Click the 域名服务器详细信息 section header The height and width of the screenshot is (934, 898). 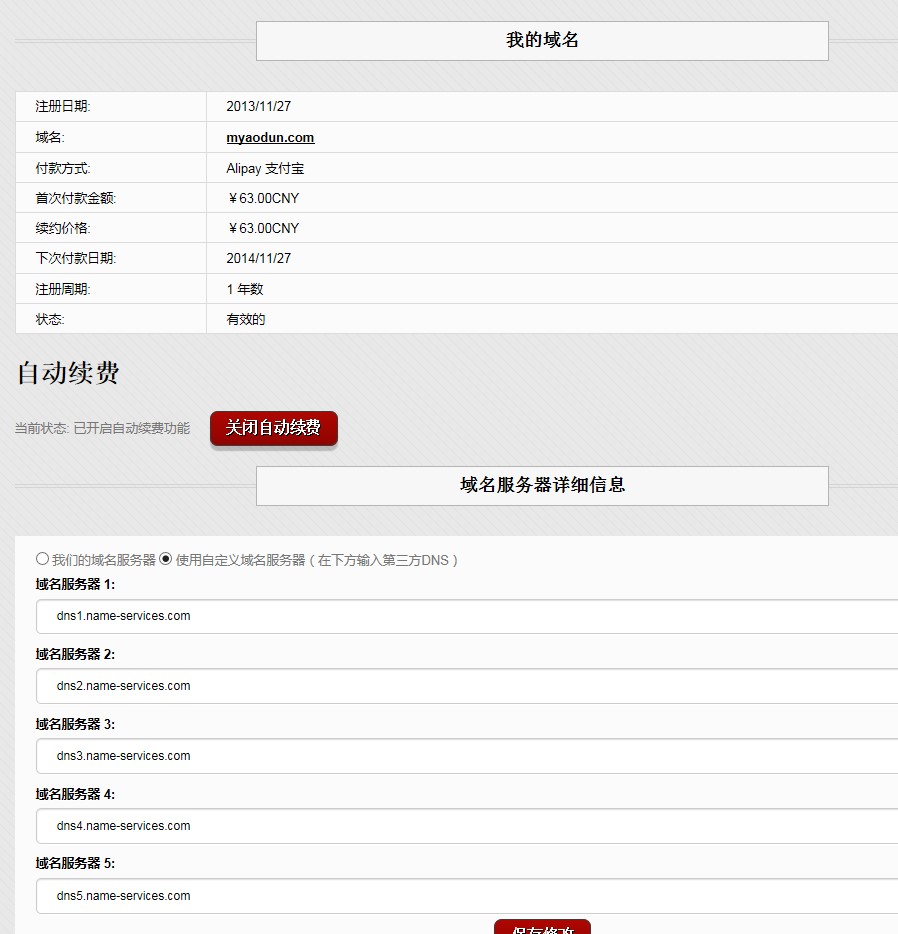coord(542,486)
